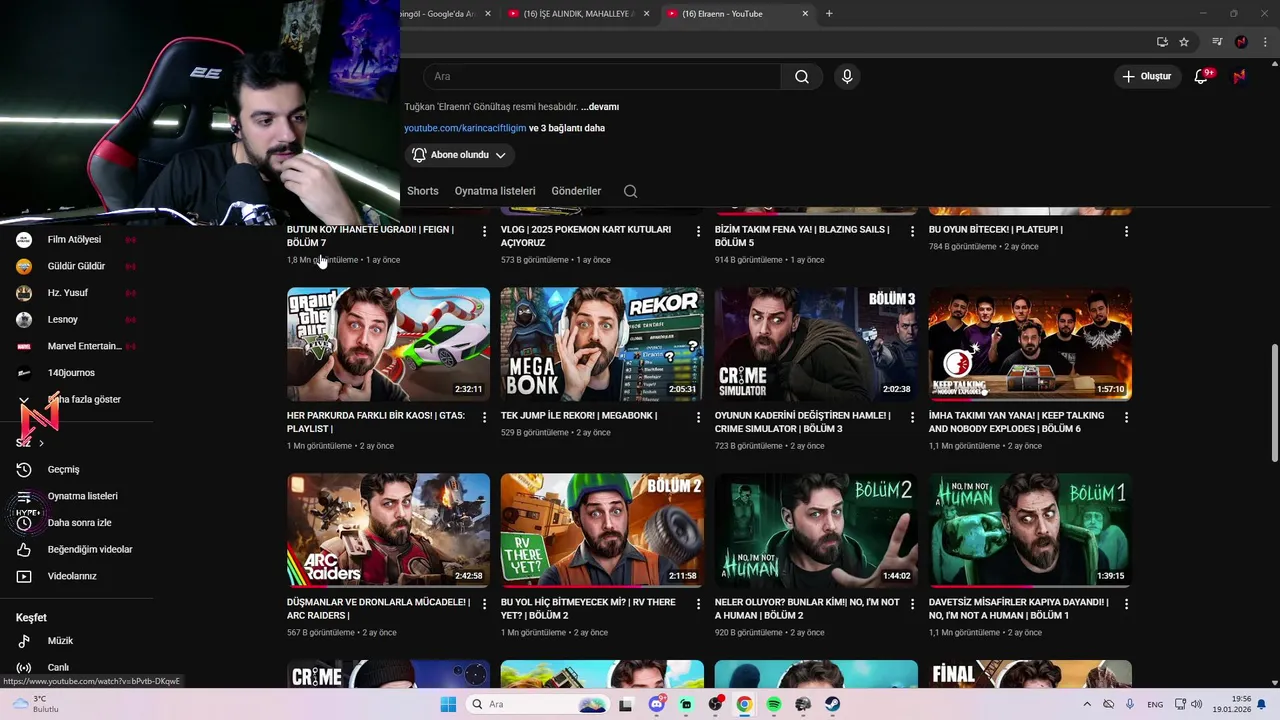
Task: Open Spotify from the taskbar
Action: click(774, 704)
